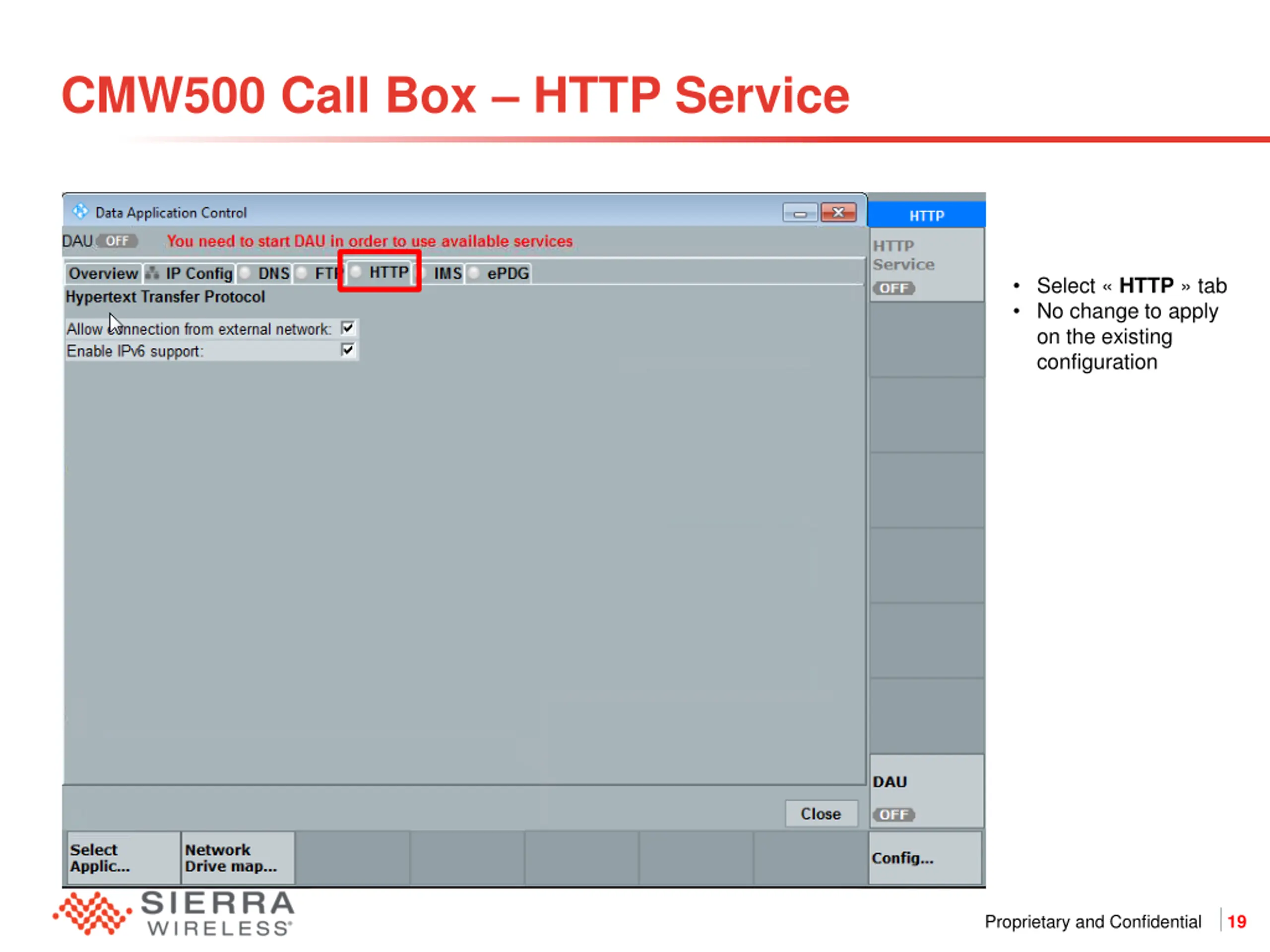
Task: Switch to the IP Config tab
Action: click(190, 273)
